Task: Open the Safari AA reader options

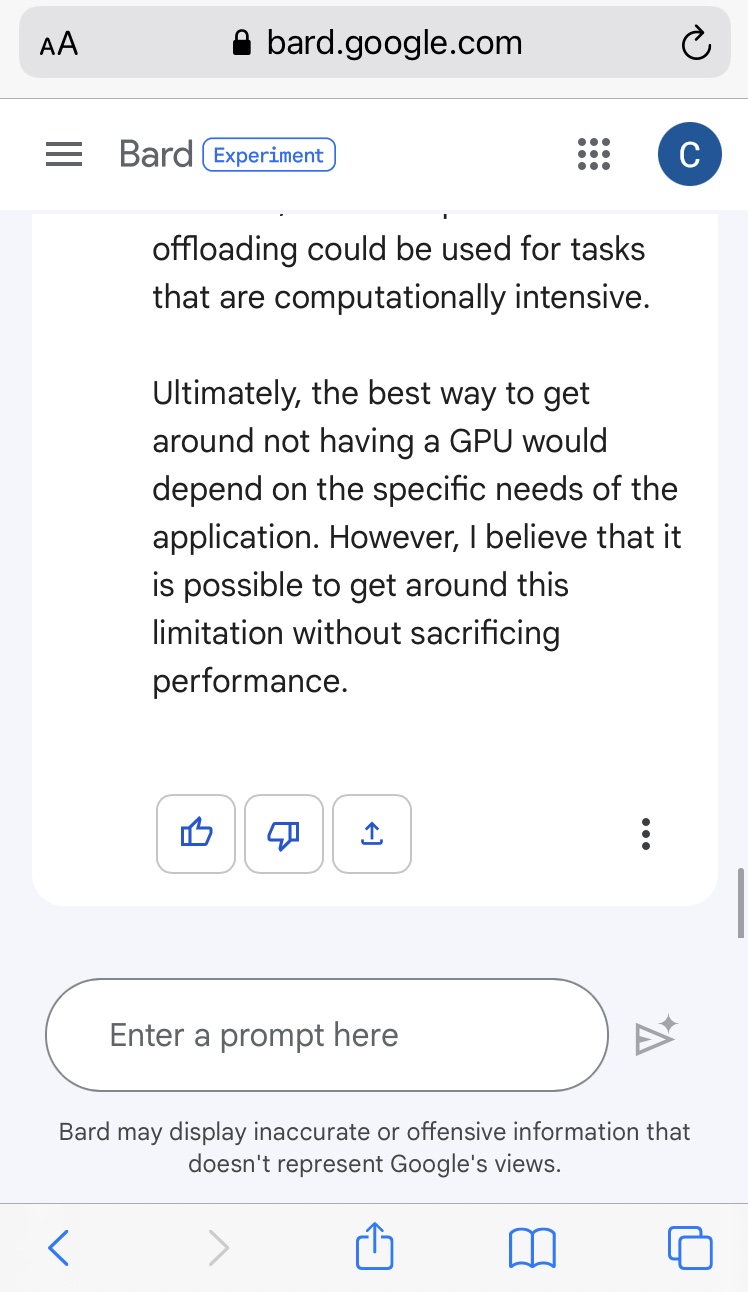Action: (x=59, y=44)
